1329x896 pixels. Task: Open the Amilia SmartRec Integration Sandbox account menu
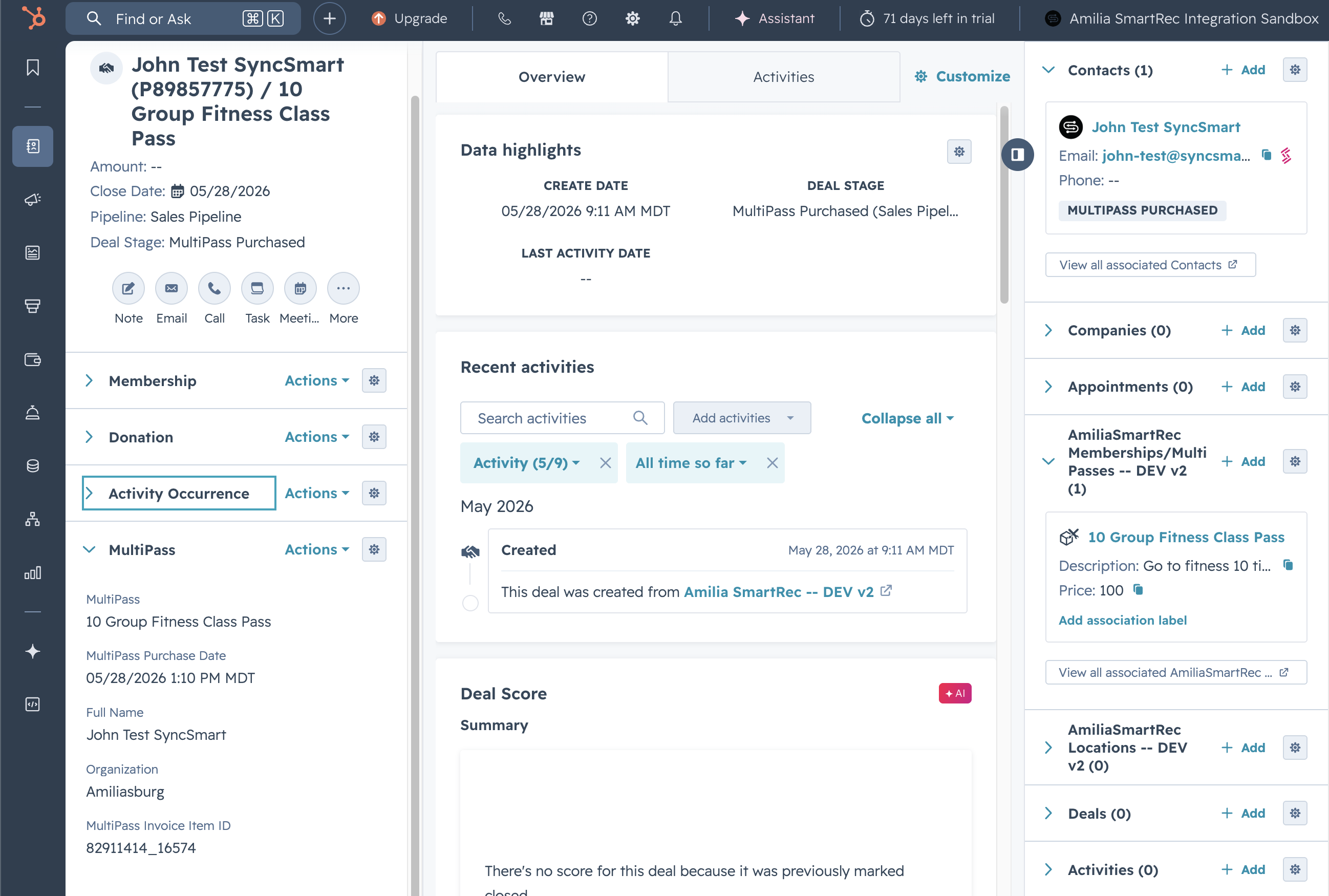pos(1181,18)
